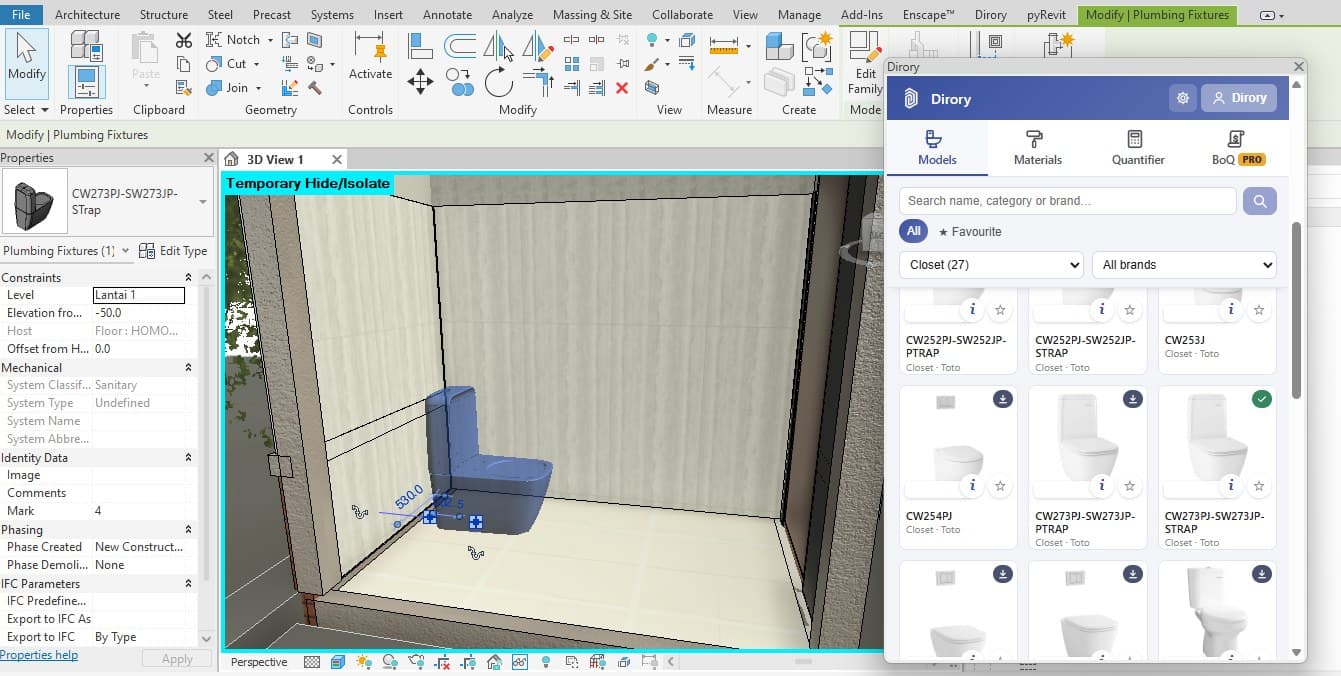Open the BoQ PRO tab in Dirory
The height and width of the screenshot is (676, 1341).
tap(1238, 148)
